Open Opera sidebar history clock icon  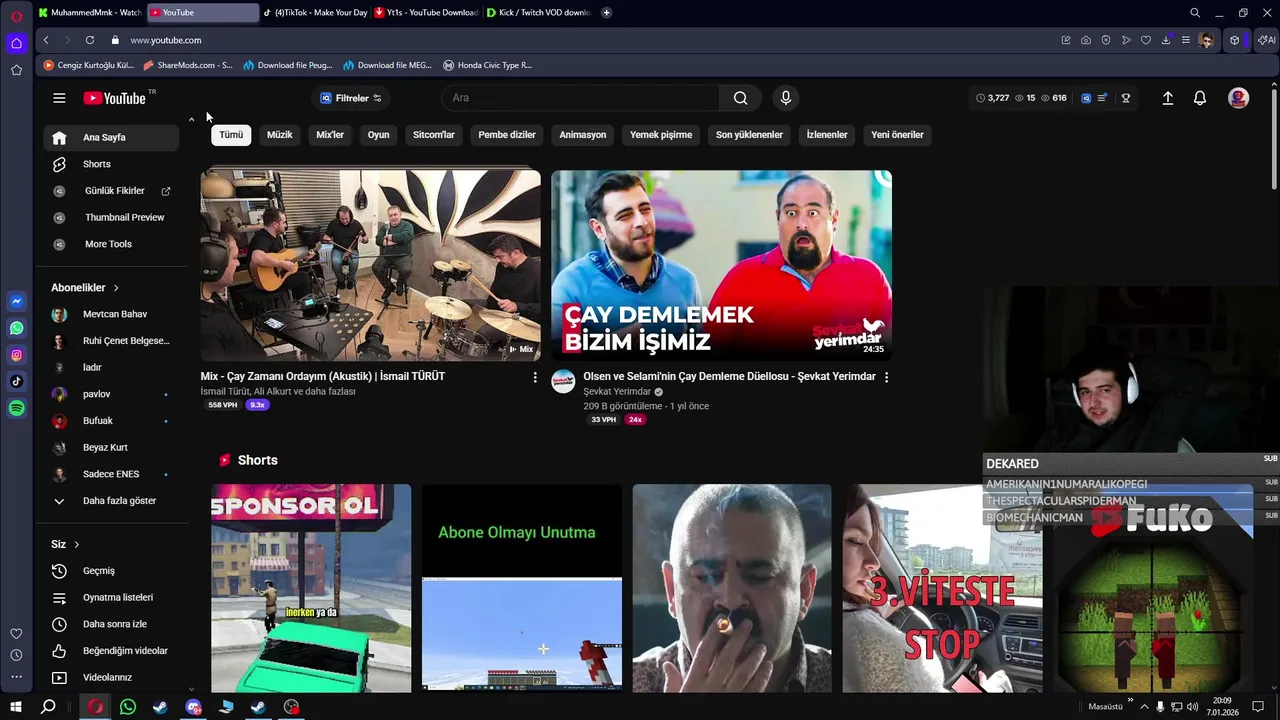click(16, 655)
